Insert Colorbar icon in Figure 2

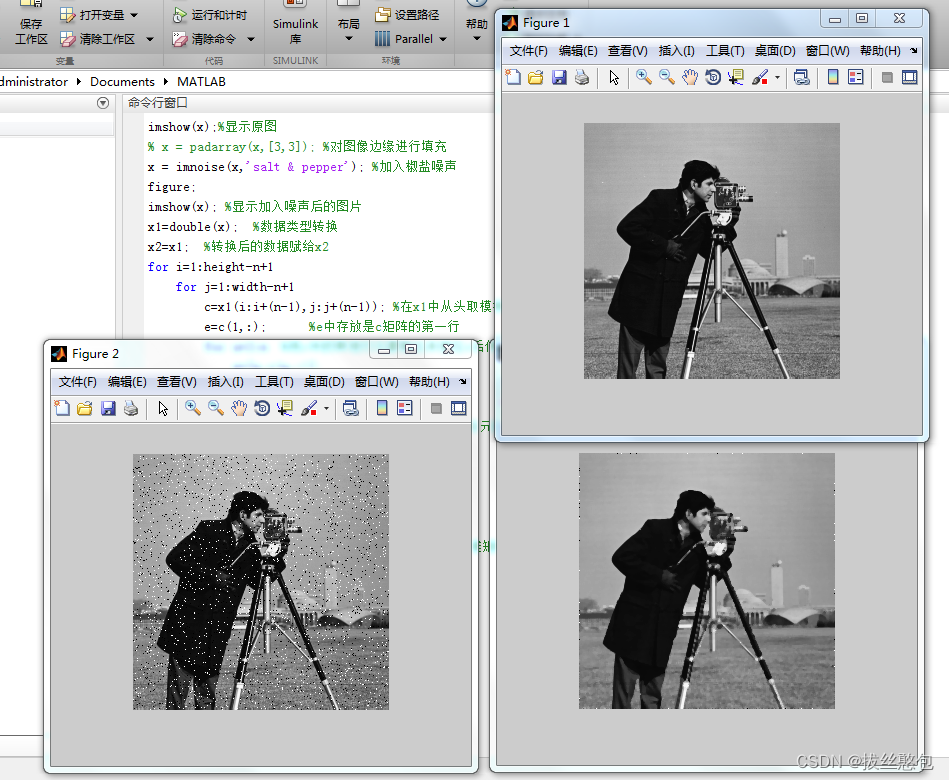(x=382, y=408)
